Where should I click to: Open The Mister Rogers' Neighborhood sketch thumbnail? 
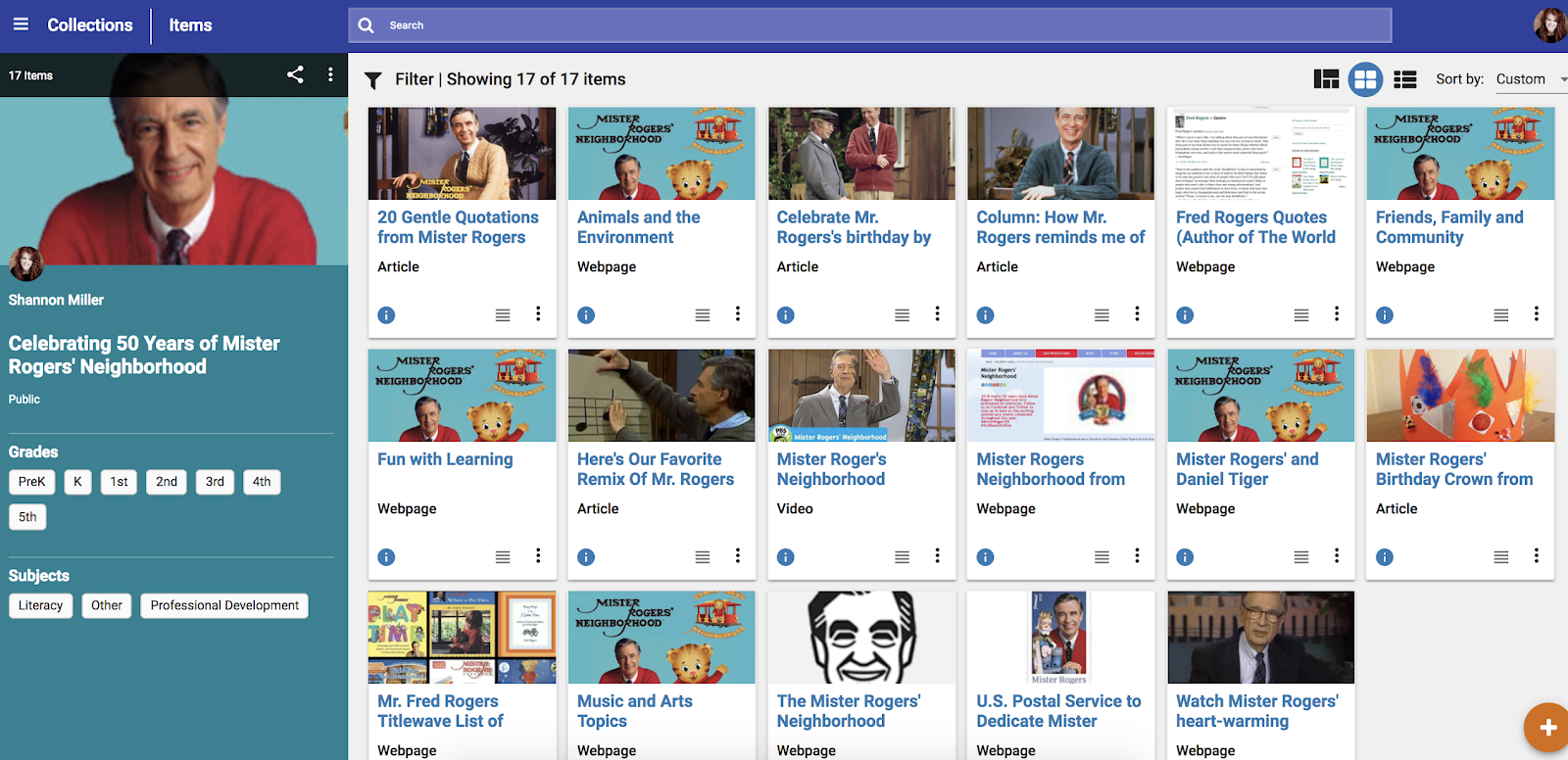click(x=861, y=638)
